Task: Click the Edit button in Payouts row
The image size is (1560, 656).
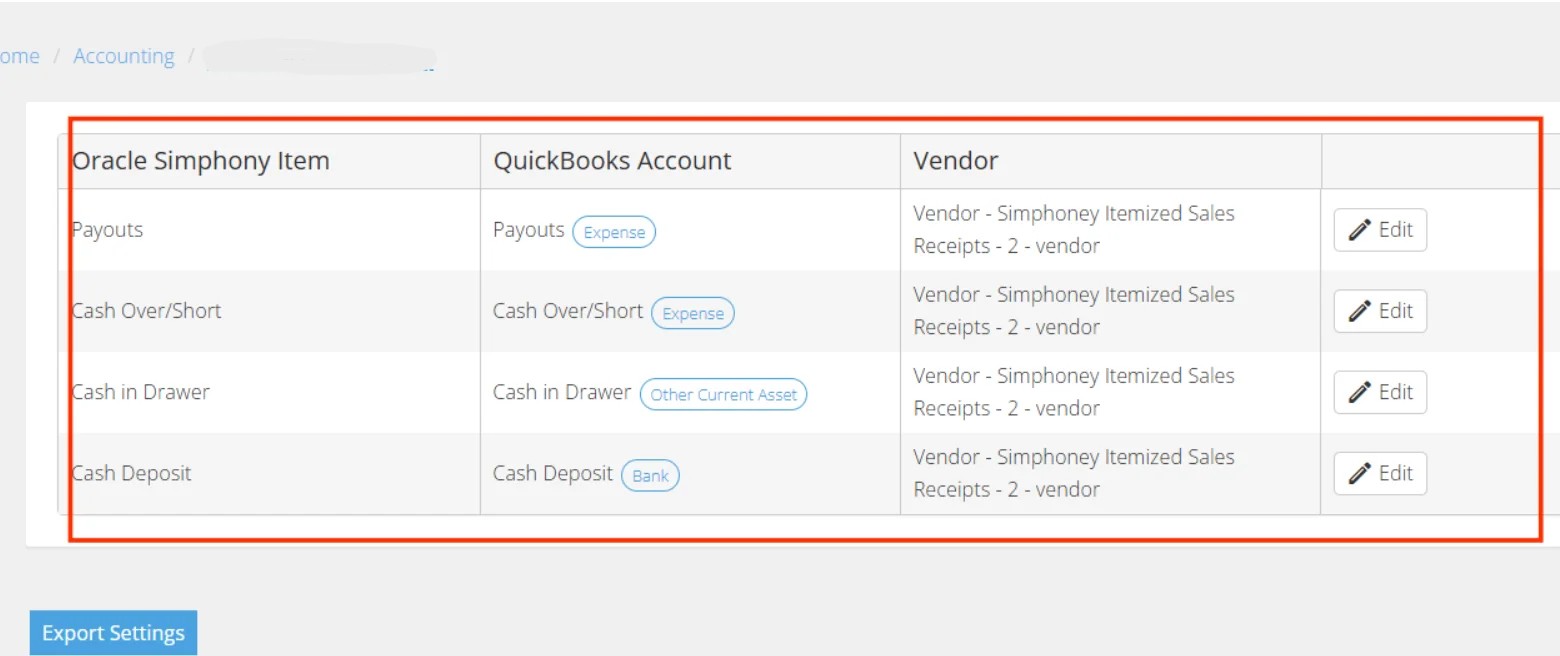Action: pos(1380,229)
